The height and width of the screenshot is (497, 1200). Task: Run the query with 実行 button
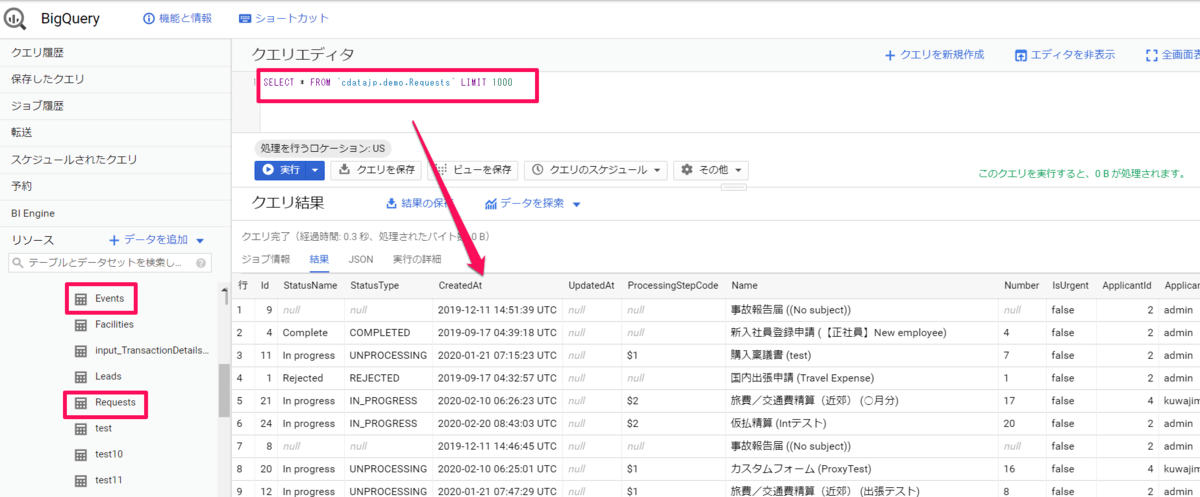[x=279, y=170]
